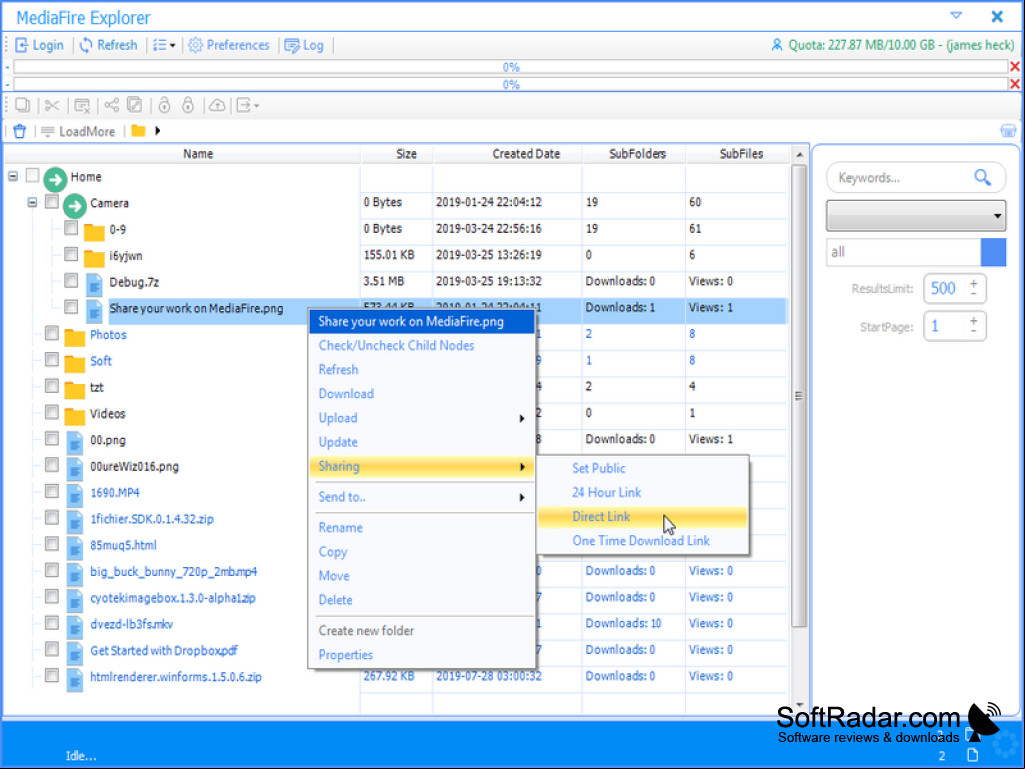Check the Home checkbox
The image size is (1025, 769).
(x=32, y=175)
